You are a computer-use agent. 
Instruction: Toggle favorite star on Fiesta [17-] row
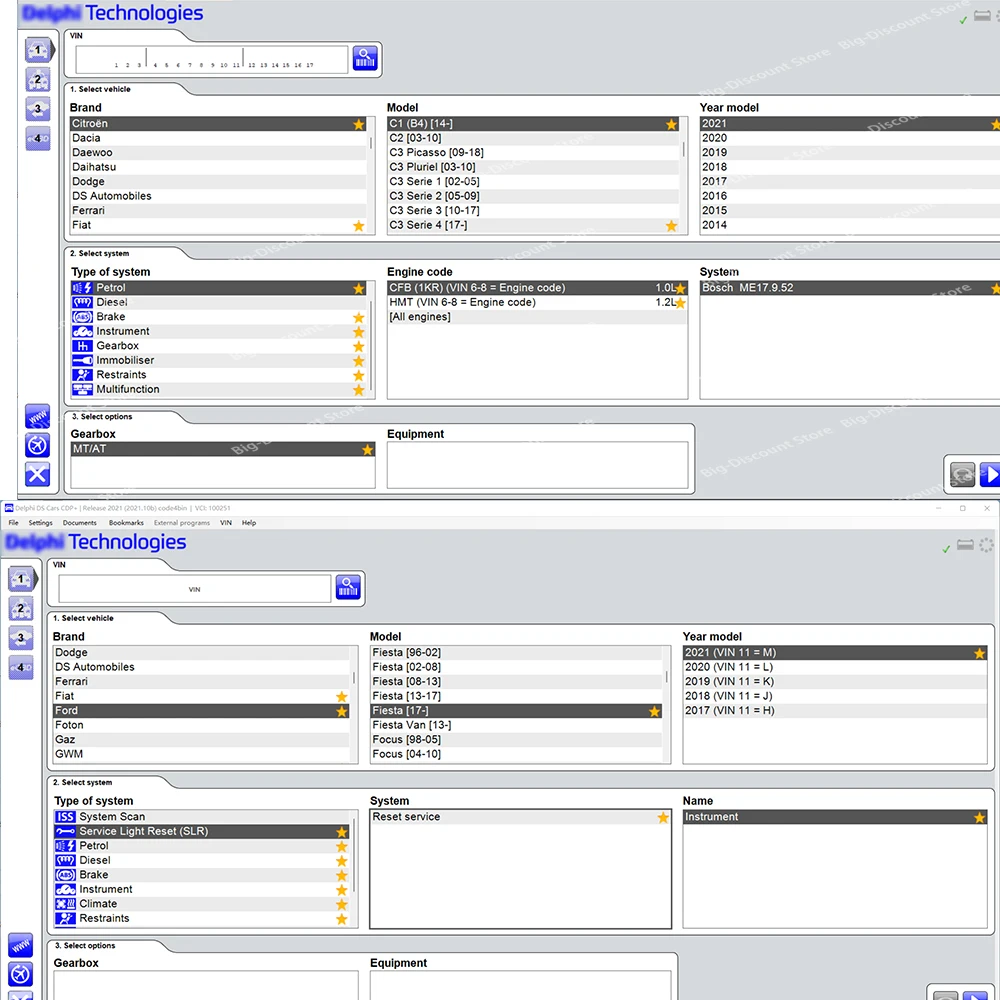pyautogui.click(x=654, y=711)
